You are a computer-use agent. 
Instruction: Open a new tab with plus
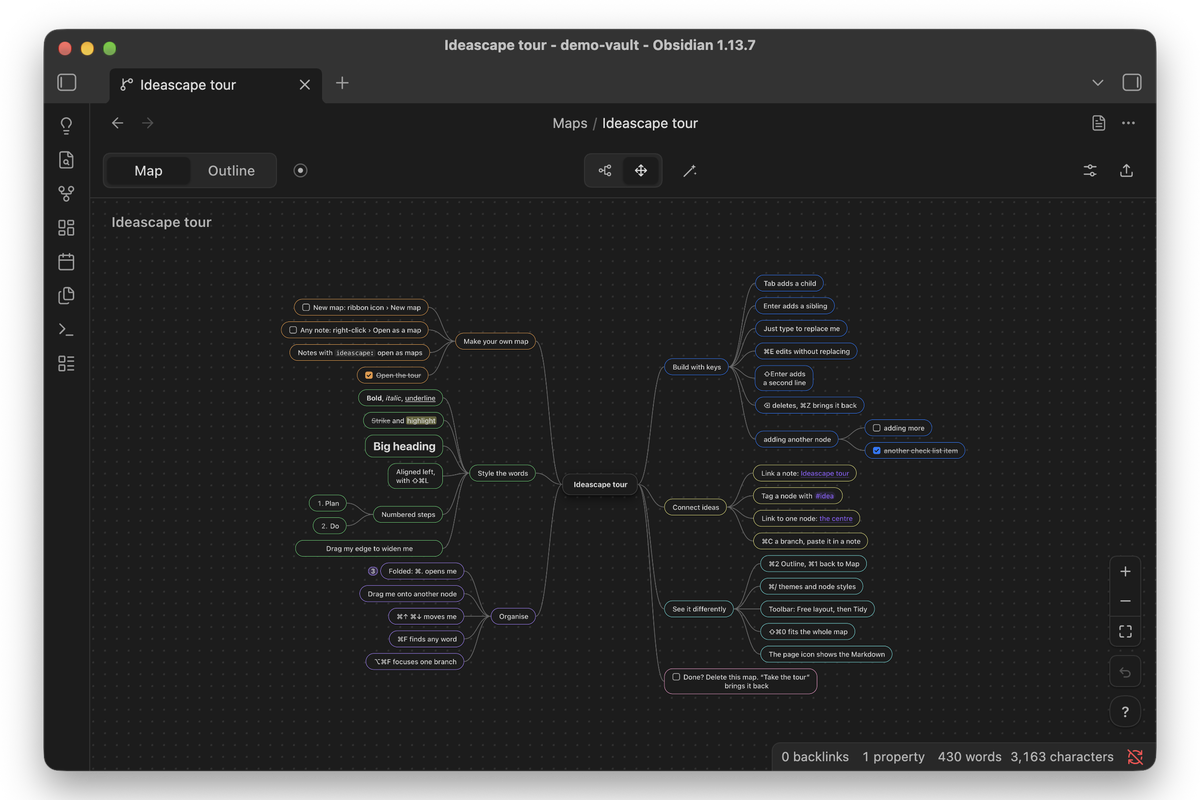pyautogui.click(x=342, y=83)
